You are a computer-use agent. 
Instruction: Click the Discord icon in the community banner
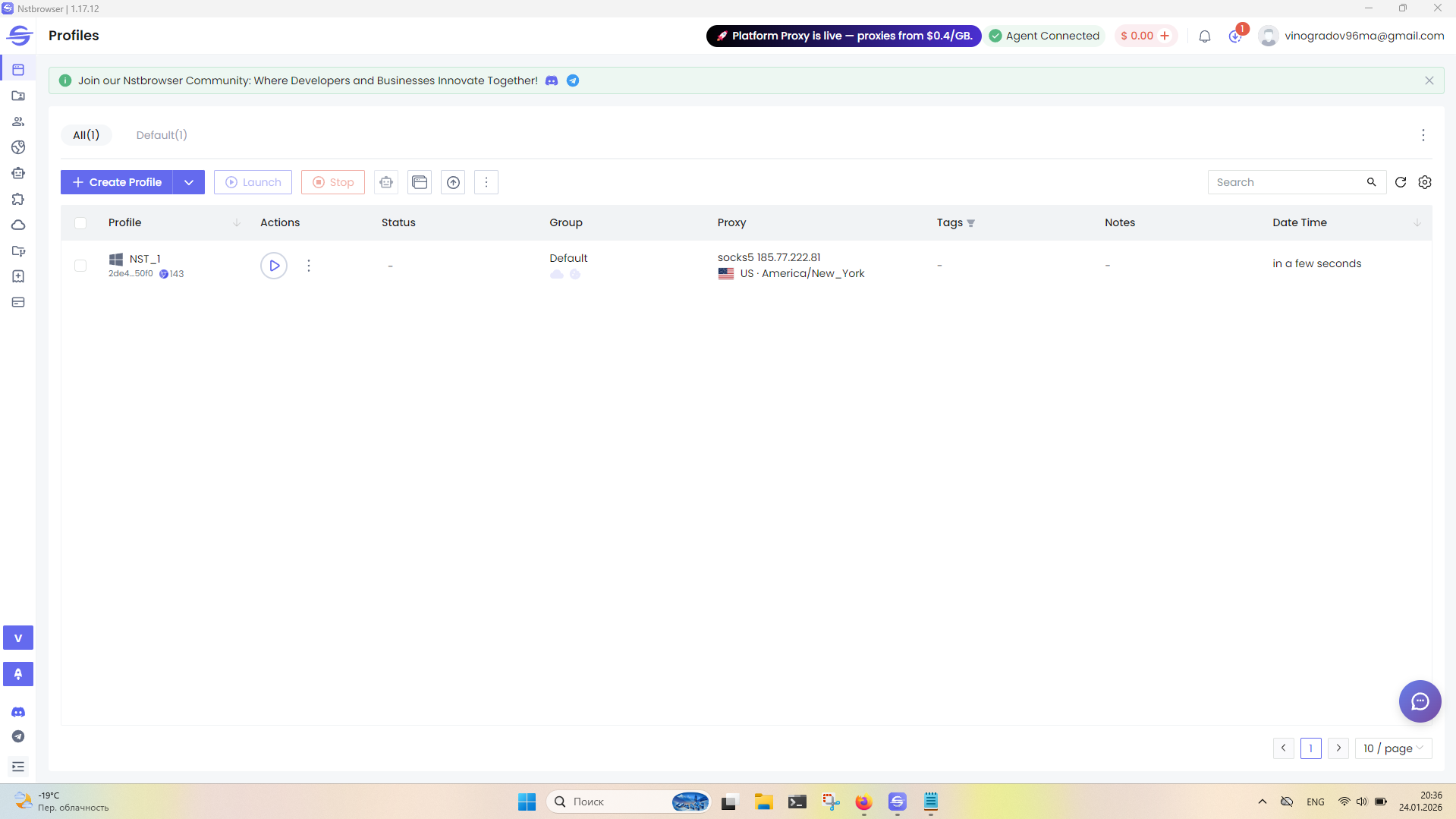pos(552,80)
